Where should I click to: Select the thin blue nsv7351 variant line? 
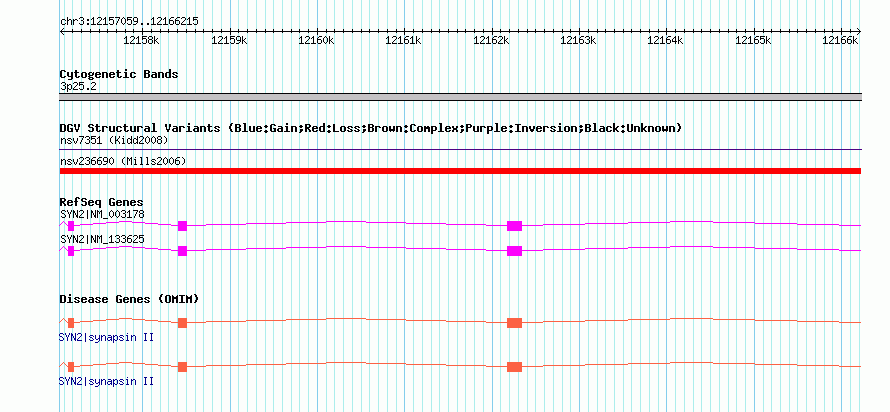[460, 150]
